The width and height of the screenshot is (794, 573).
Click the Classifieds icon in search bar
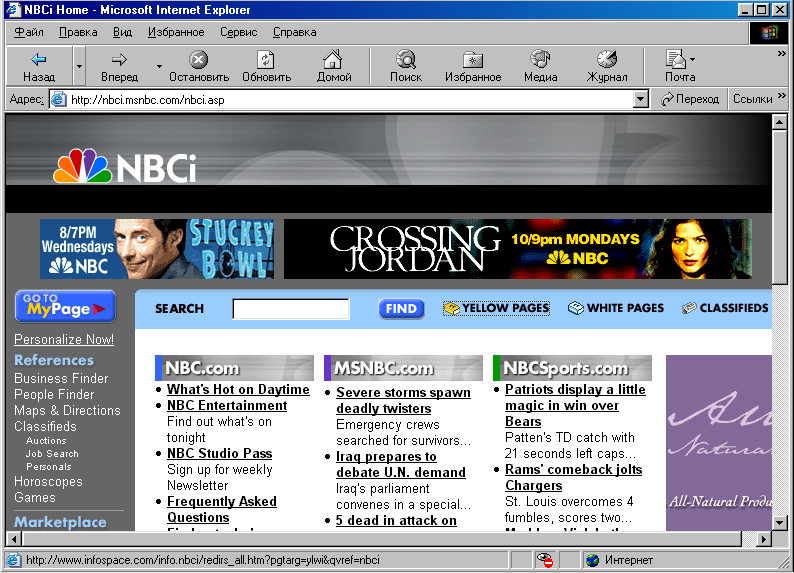pyautogui.click(x=689, y=308)
